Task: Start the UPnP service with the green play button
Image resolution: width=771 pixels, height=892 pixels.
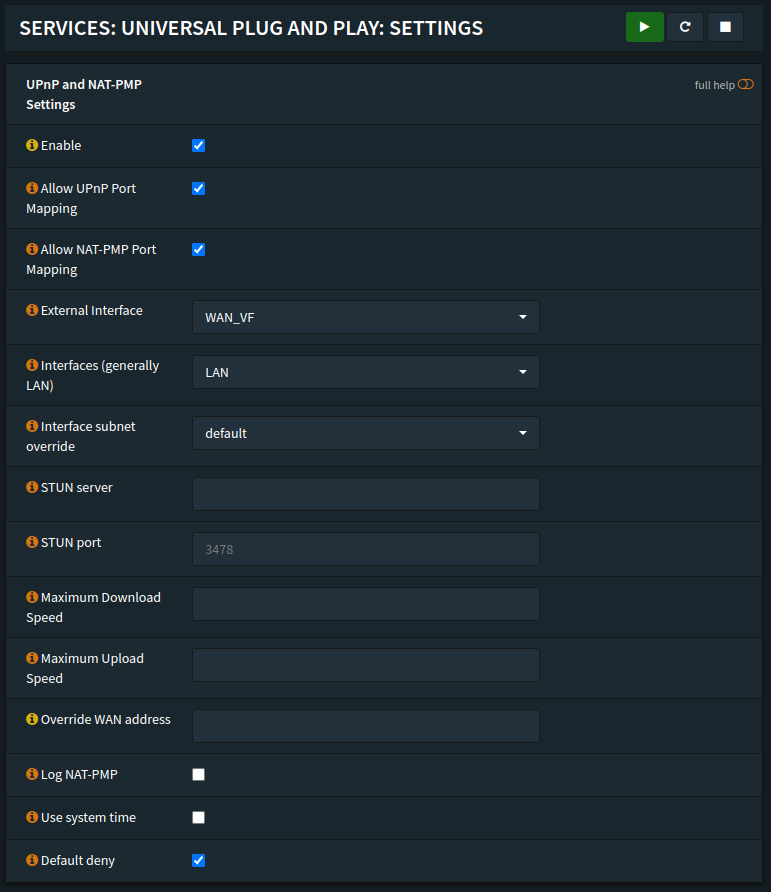Action: (644, 27)
